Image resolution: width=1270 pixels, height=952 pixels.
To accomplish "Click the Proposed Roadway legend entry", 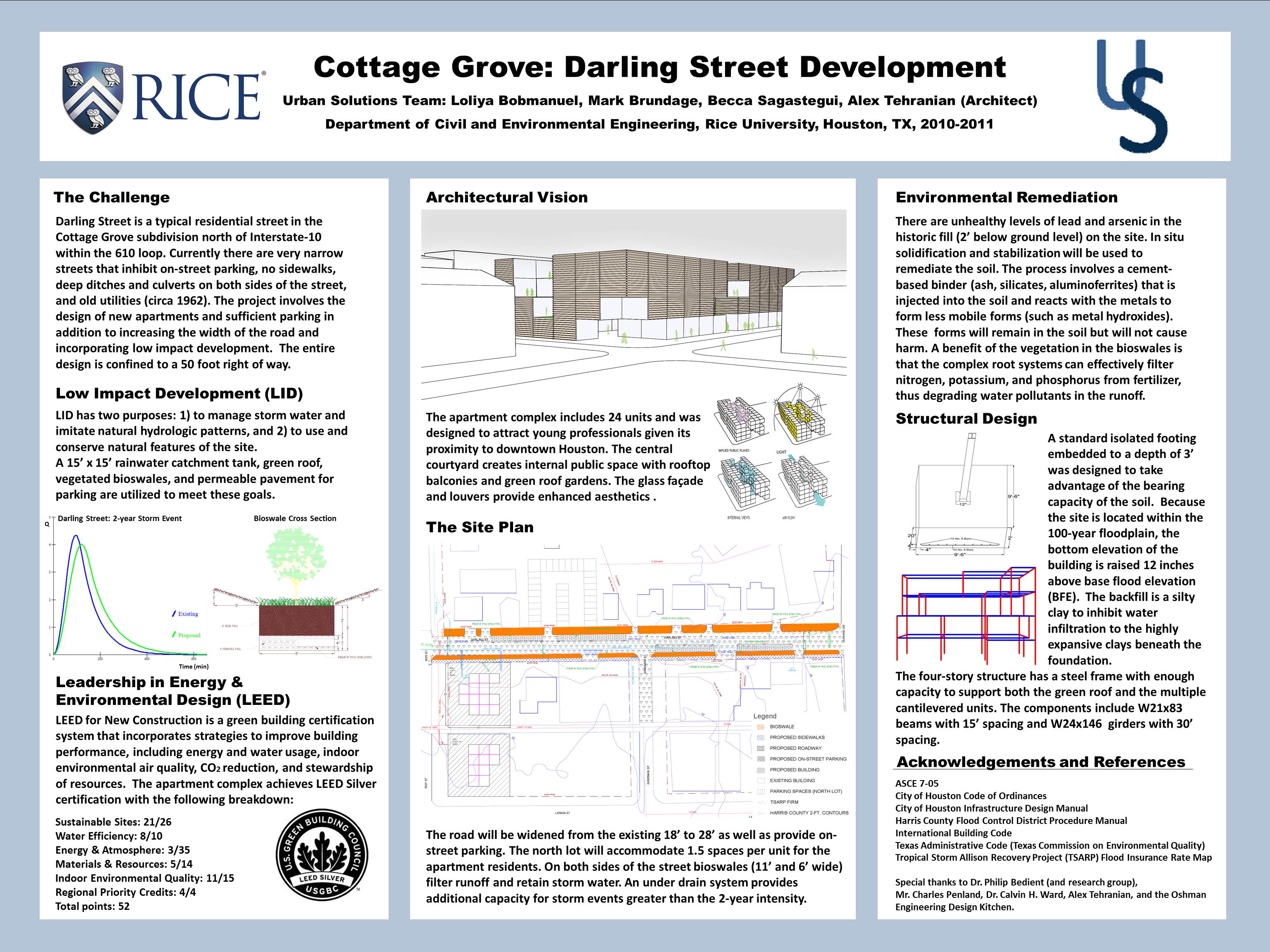I will (795, 748).
